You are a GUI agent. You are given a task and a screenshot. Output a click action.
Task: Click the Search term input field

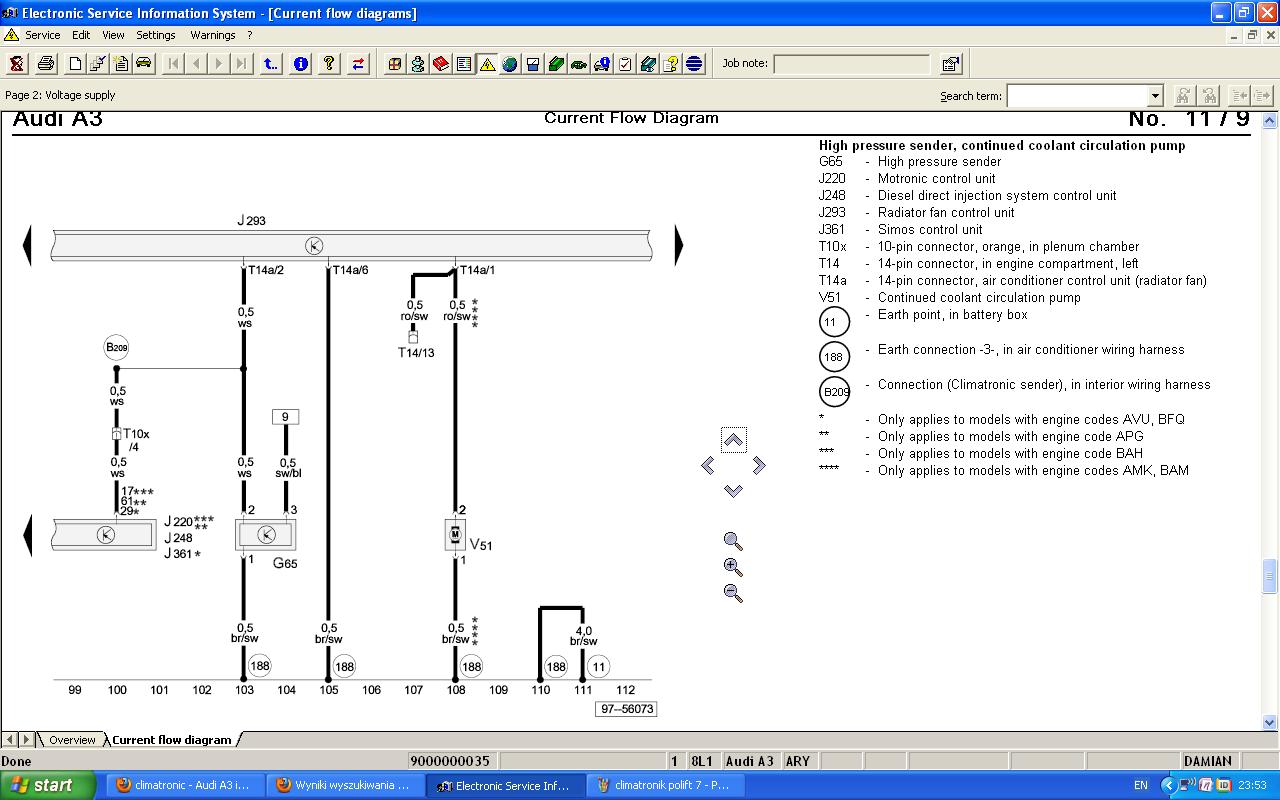[1078, 96]
